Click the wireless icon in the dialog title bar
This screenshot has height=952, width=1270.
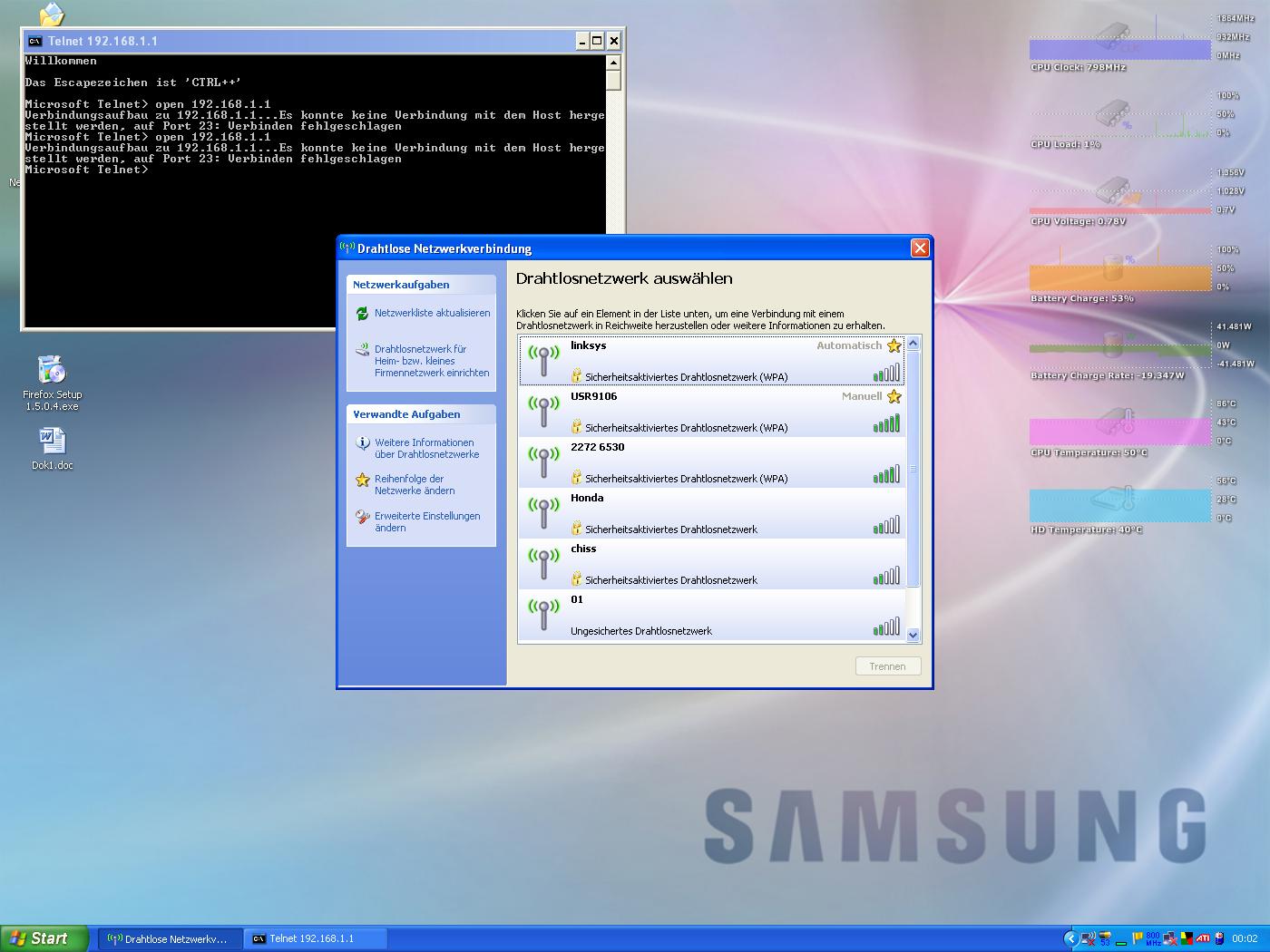[x=347, y=248]
